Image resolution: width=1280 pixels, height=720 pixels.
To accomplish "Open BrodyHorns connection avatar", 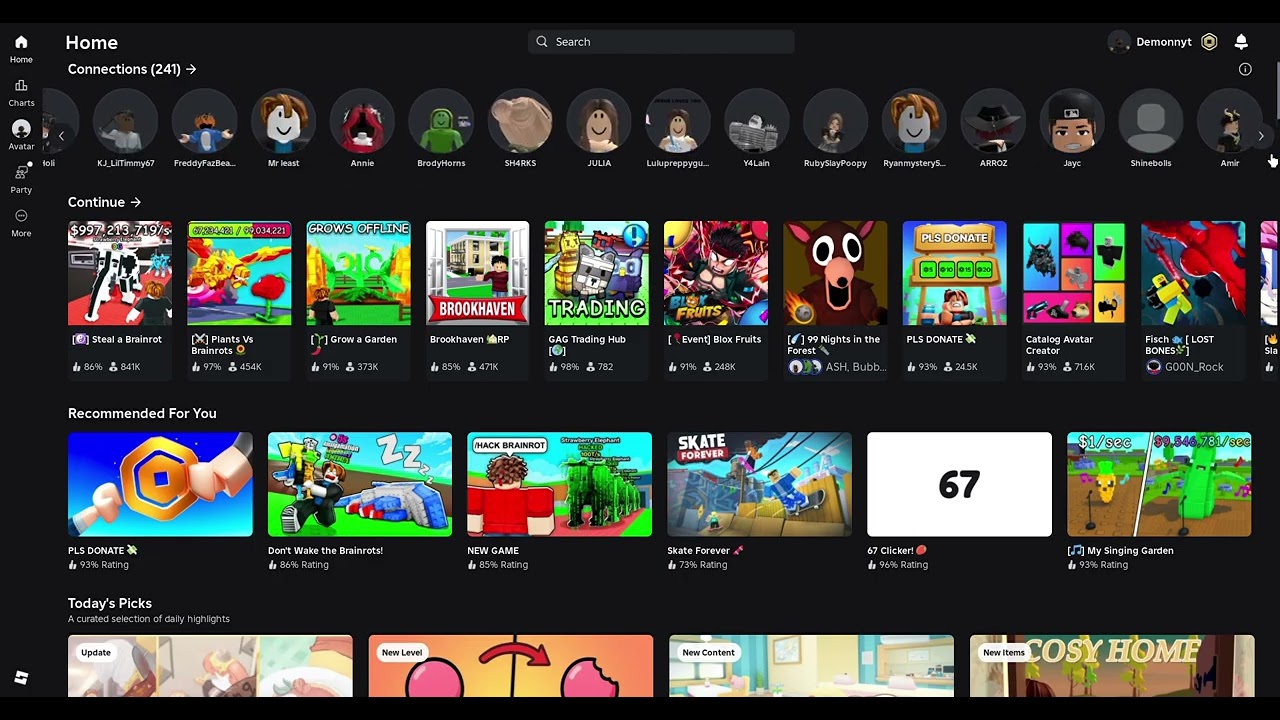I will click(441, 121).
